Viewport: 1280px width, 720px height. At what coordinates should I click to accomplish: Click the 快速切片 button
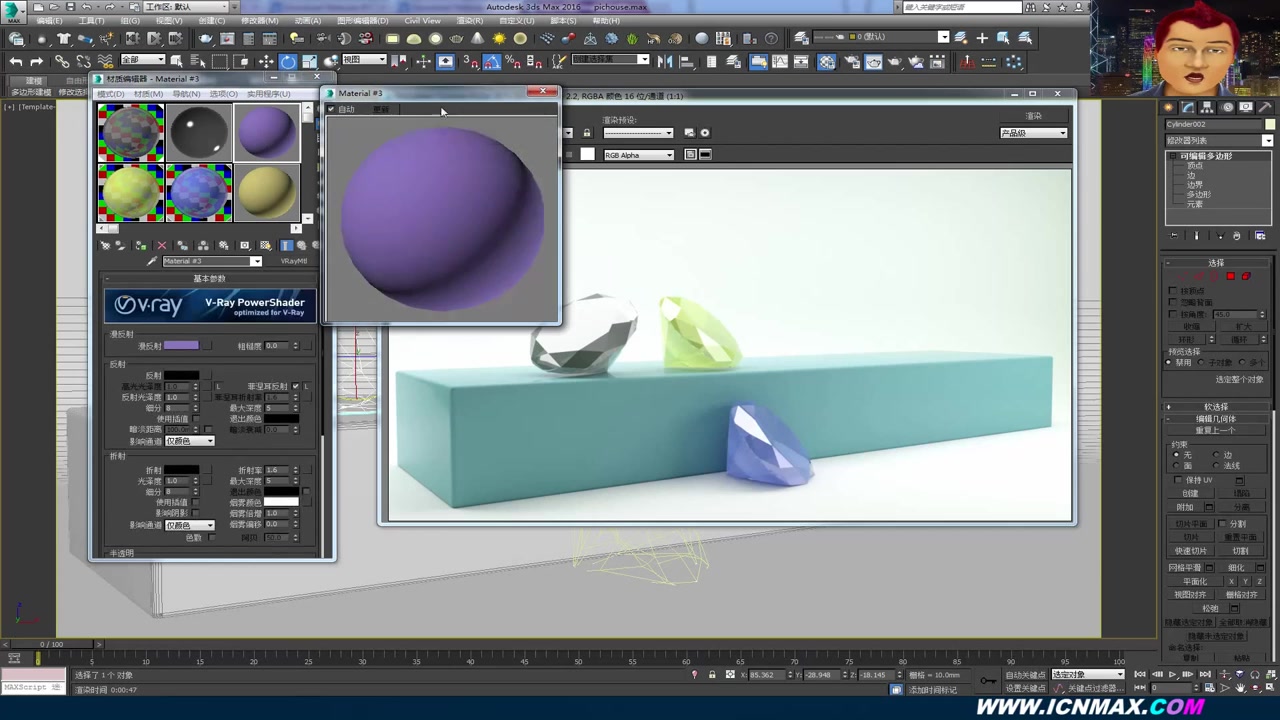(x=1191, y=551)
